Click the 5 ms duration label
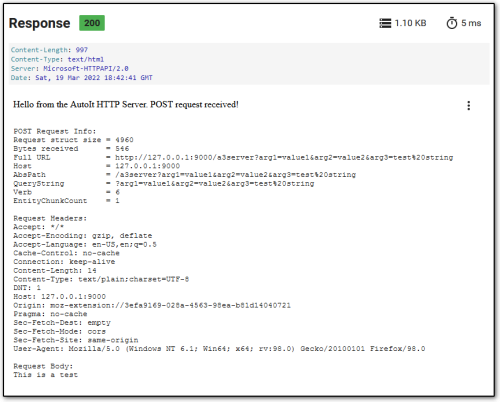The height and width of the screenshot is (402, 500). pyautogui.click(x=471, y=23)
